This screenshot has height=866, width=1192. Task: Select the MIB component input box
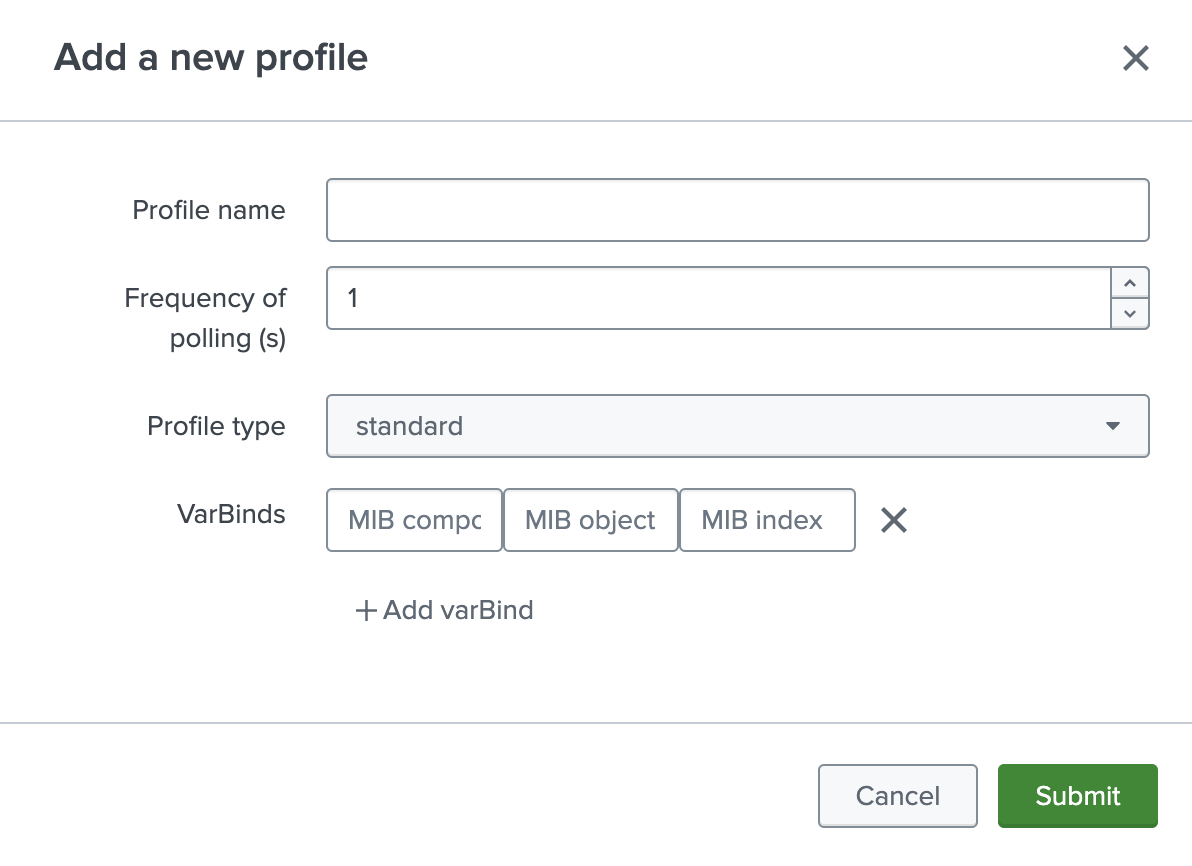(414, 520)
